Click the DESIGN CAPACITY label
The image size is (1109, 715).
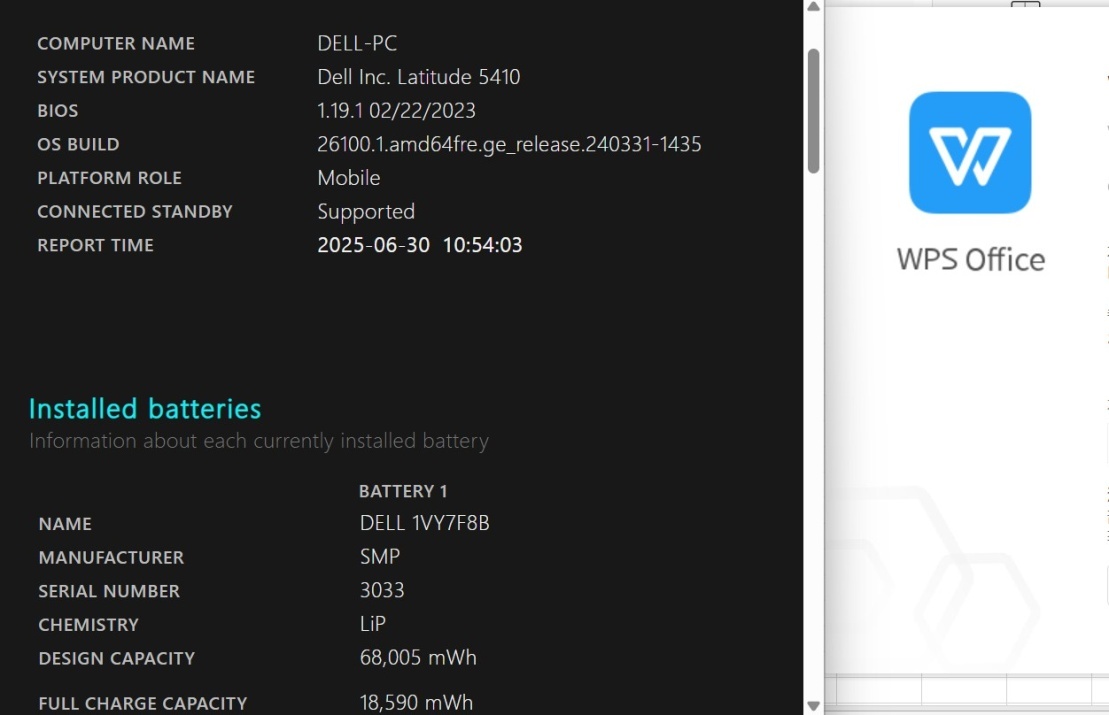117,658
